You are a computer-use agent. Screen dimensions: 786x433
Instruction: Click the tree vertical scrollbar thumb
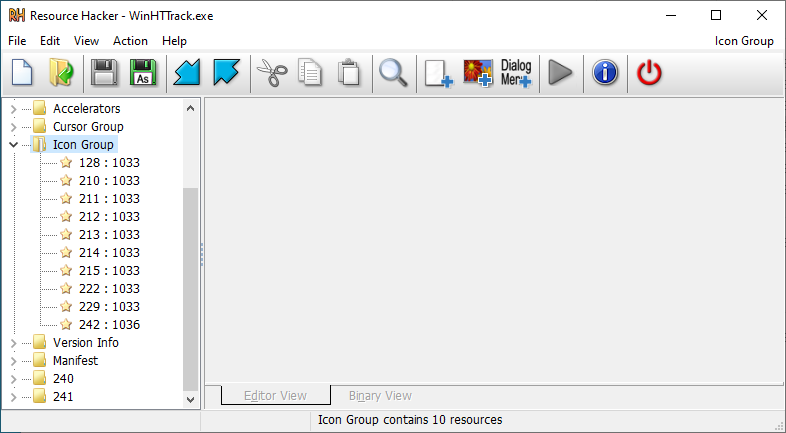pos(190,289)
